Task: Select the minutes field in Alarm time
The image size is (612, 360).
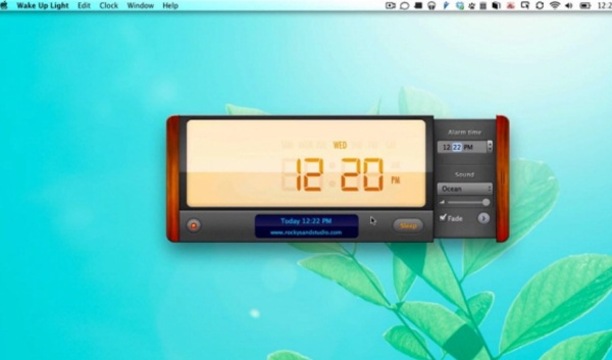Action: point(457,147)
